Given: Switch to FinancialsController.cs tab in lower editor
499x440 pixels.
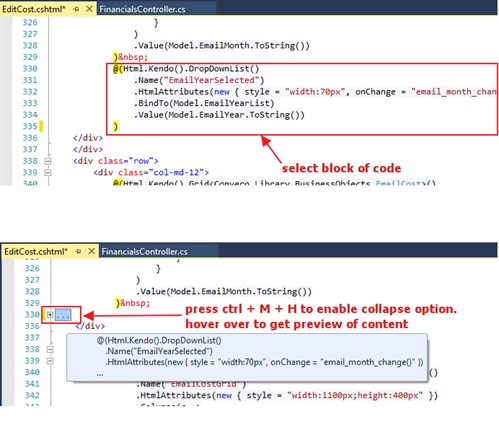Looking at the screenshot, I should (x=144, y=252).
